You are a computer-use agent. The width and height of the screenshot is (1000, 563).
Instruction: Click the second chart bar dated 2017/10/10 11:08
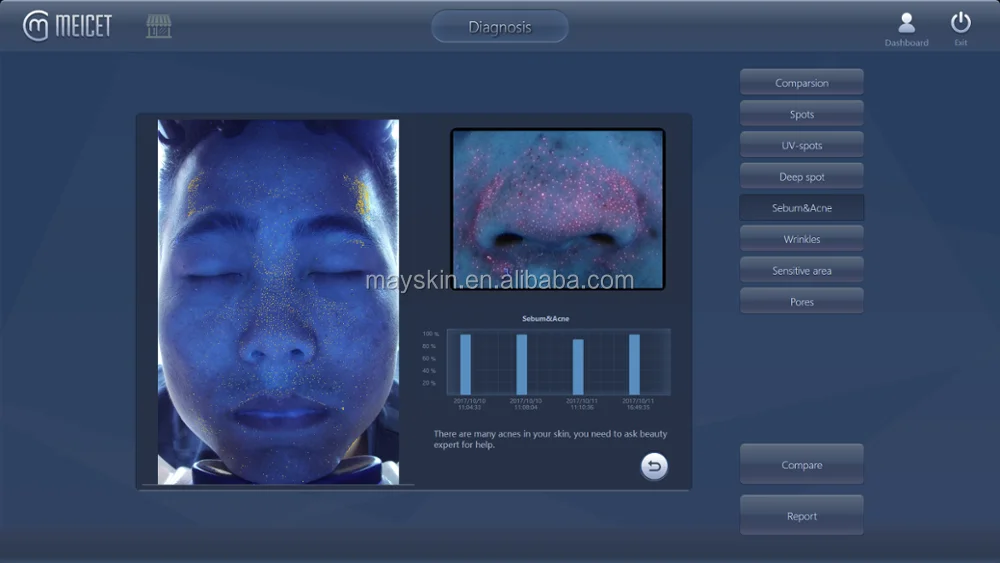522,364
